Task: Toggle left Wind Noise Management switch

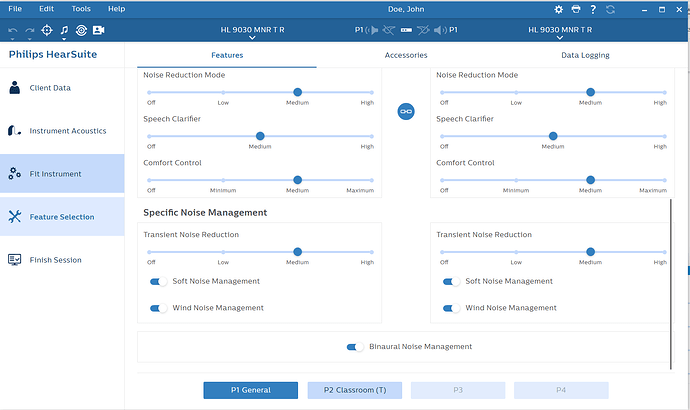Action: click(x=158, y=308)
